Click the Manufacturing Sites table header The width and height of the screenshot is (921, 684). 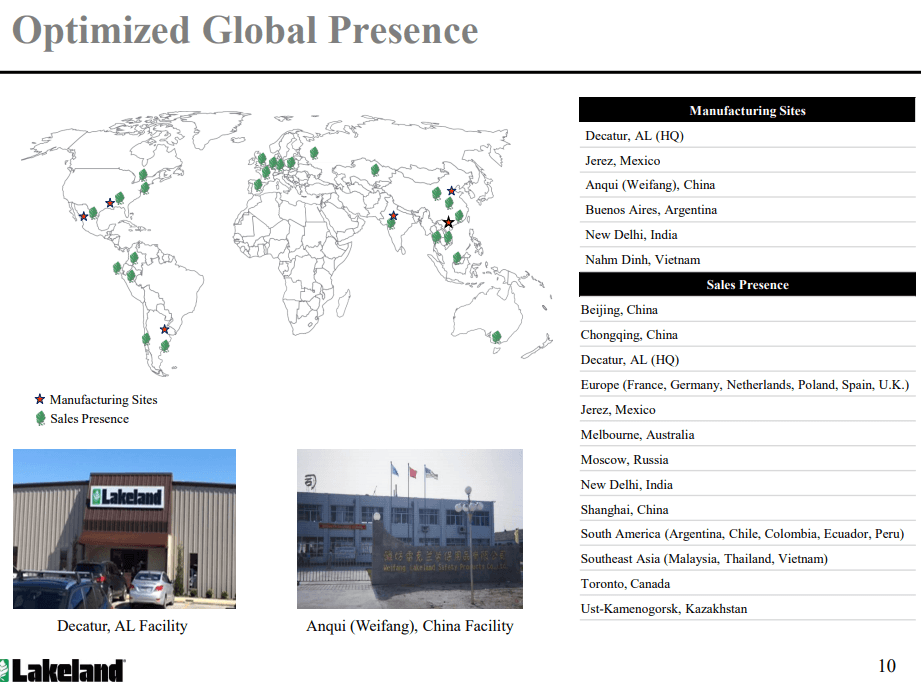(747, 110)
